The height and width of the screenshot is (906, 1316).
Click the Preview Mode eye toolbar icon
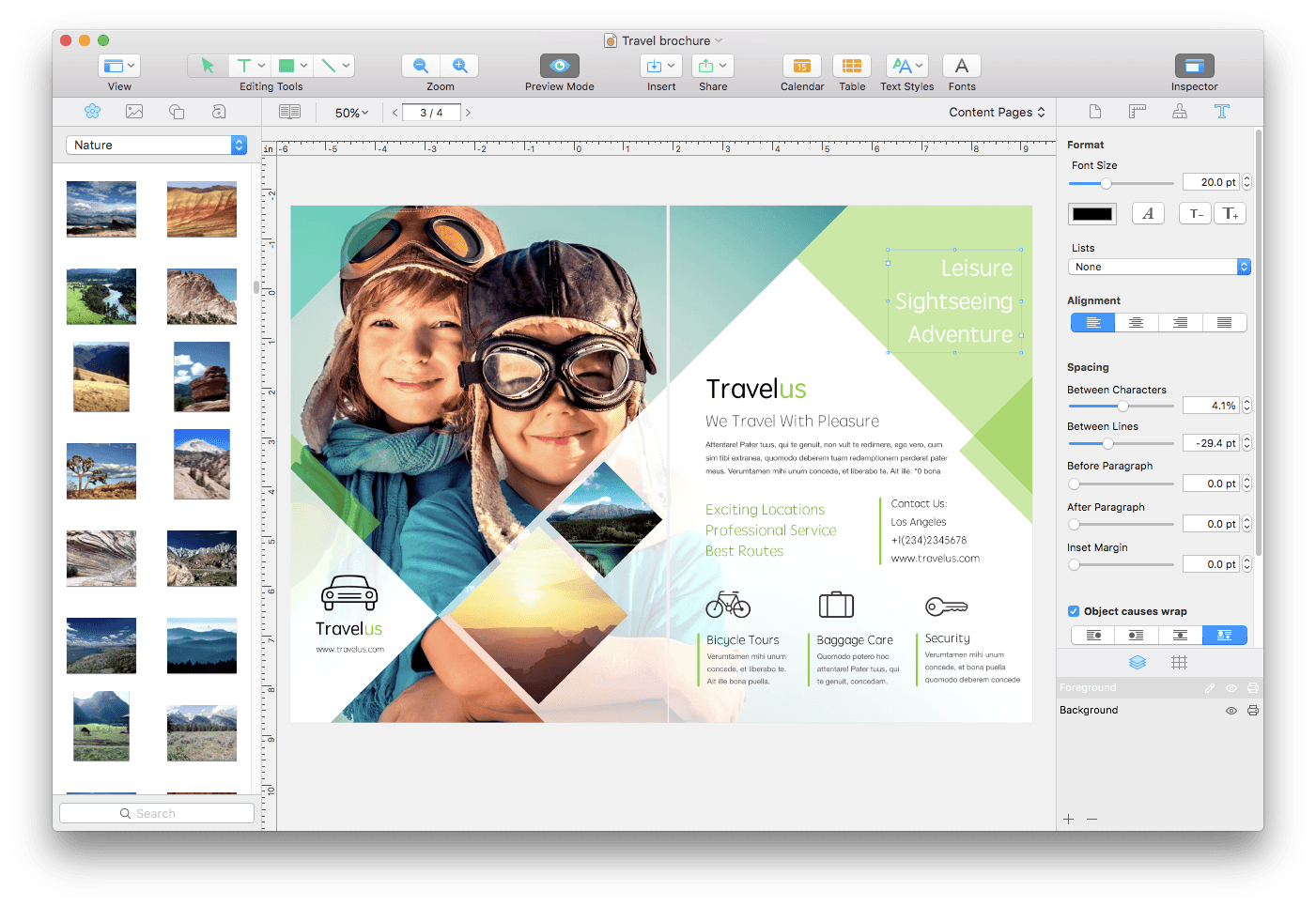pyautogui.click(x=559, y=66)
